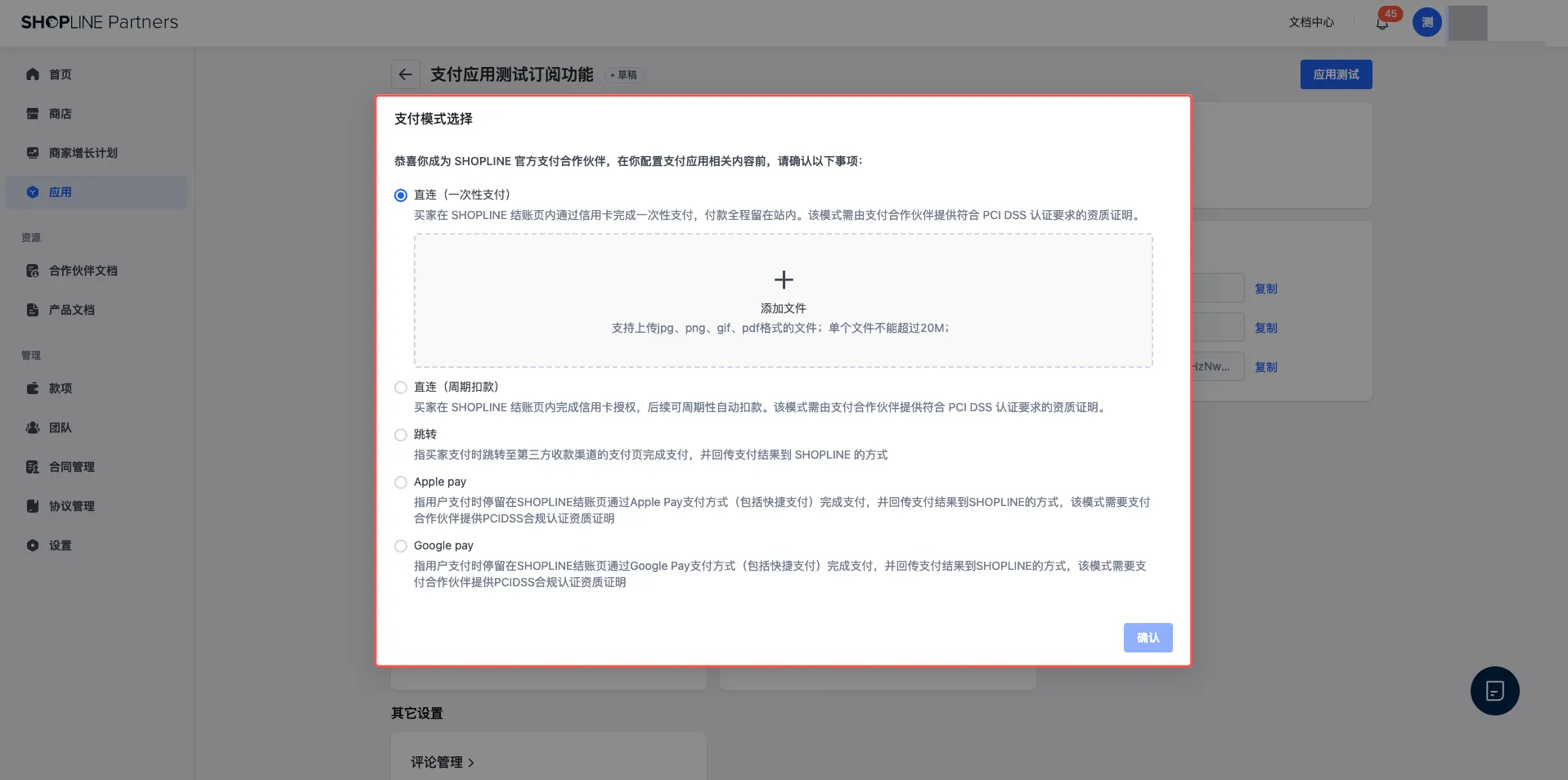Click the 资源 sidebar section label

pyautogui.click(x=31, y=238)
